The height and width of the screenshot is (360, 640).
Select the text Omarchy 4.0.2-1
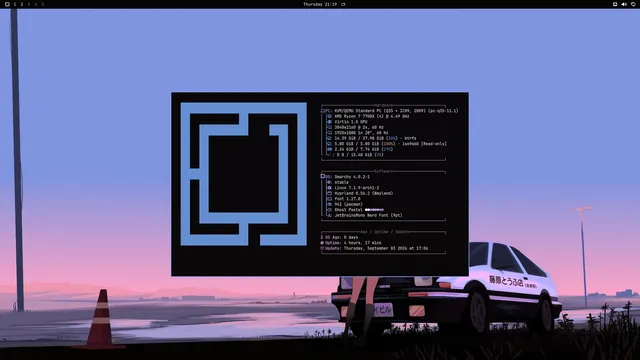point(352,177)
